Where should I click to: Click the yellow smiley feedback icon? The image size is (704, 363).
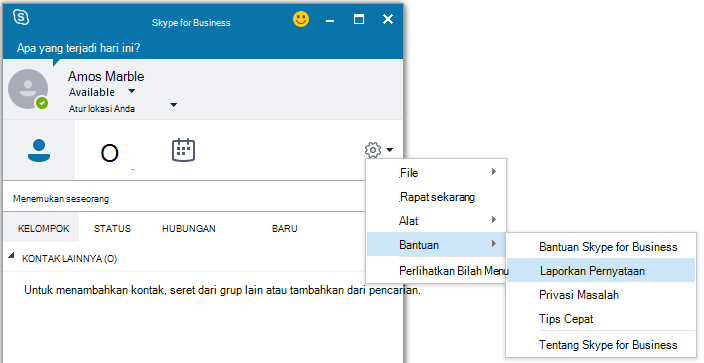(301, 19)
